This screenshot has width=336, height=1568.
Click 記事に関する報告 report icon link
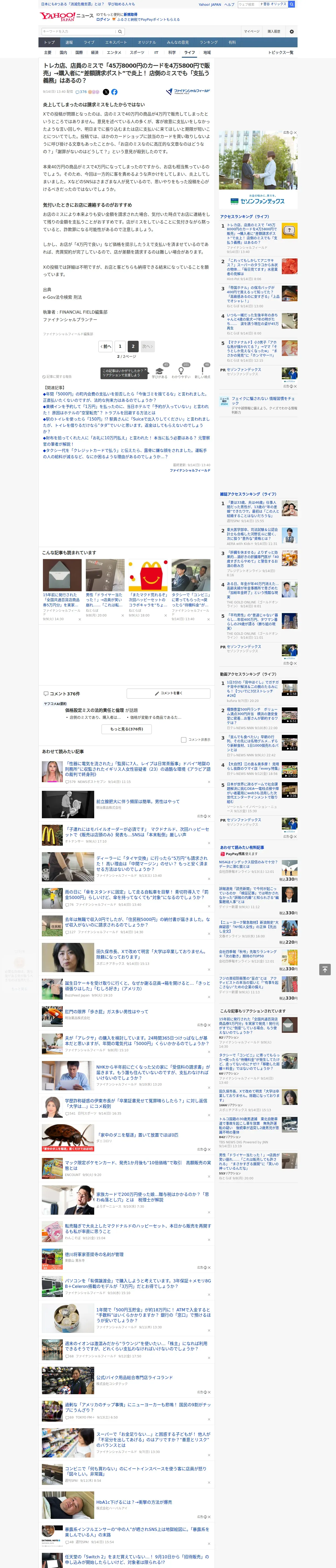[57, 377]
